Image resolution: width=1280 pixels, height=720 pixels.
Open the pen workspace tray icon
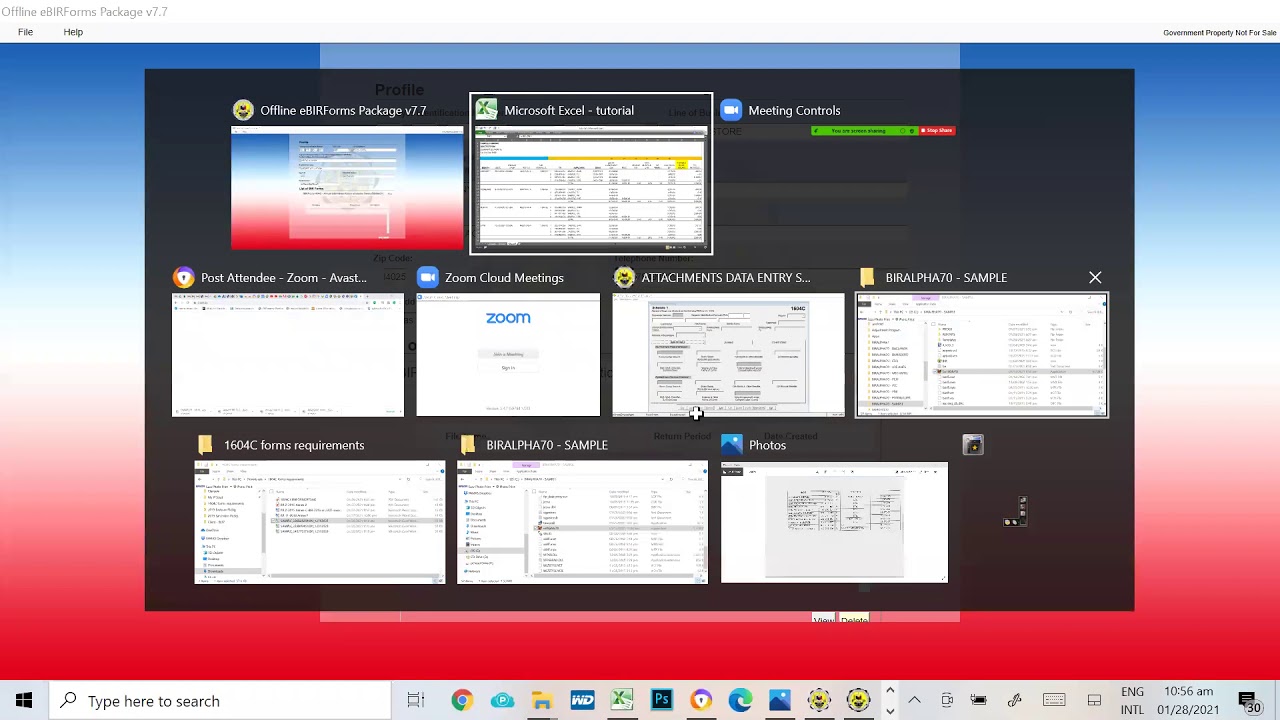tap(1015, 701)
